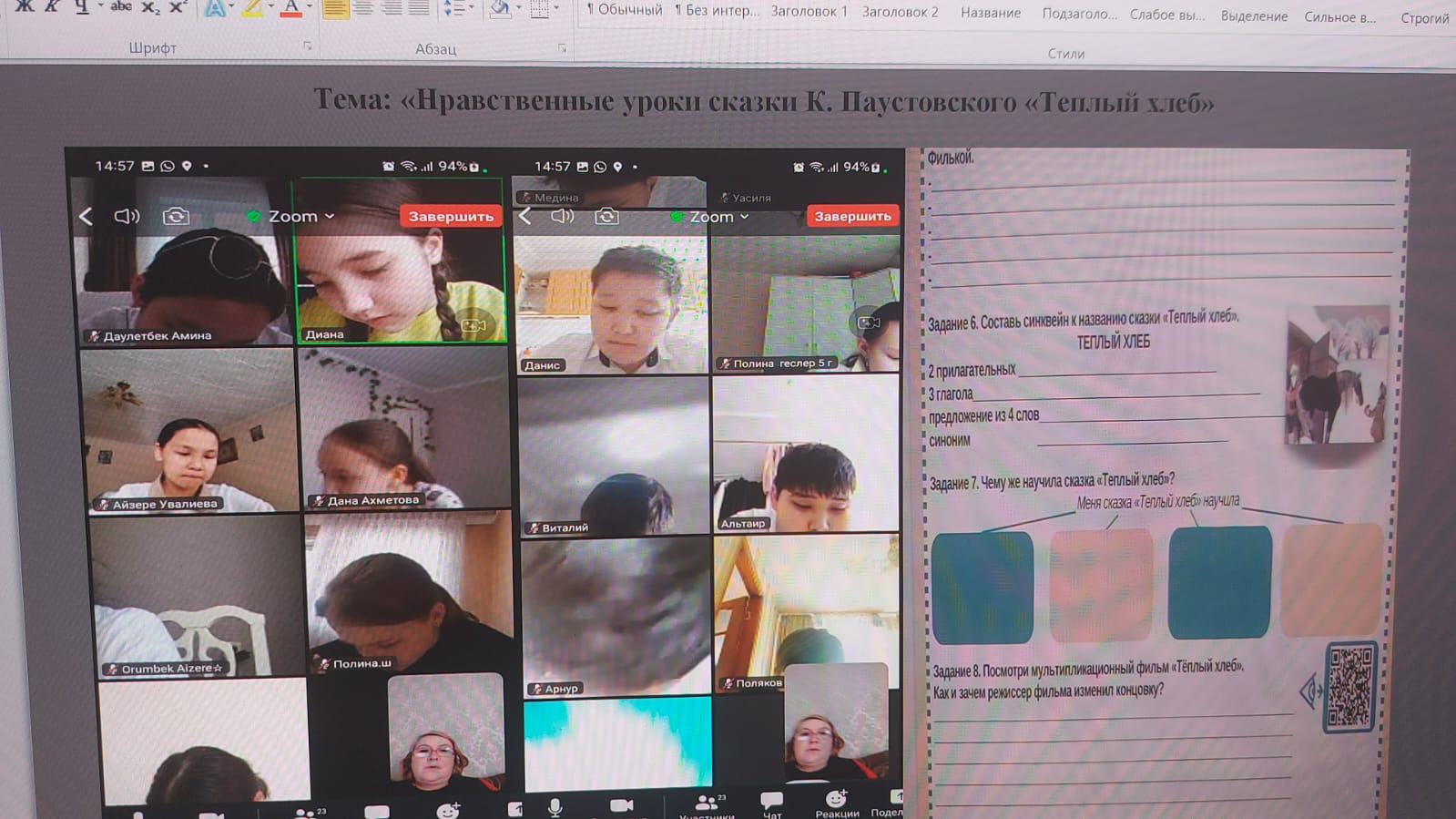This screenshot has height=819, width=1456.
Task: Click Завершить button in left Zoom screenshot
Action: (x=451, y=216)
